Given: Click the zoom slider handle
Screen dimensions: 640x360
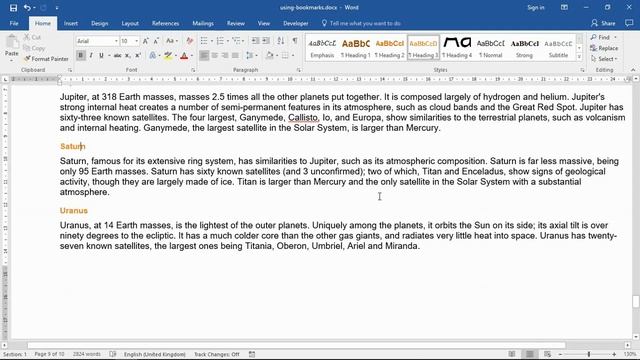Looking at the screenshot, I should tap(589, 354).
